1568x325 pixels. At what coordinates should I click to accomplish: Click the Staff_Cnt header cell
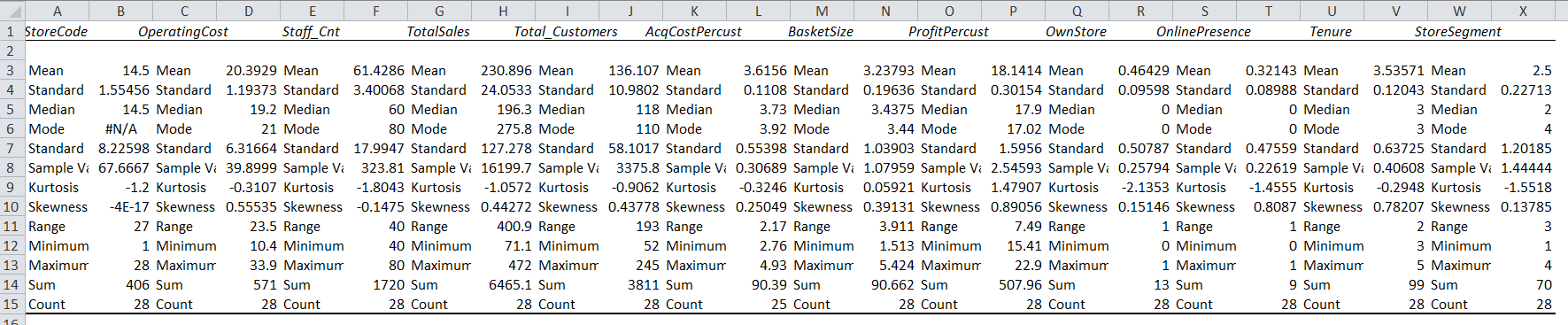click(311, 31)
